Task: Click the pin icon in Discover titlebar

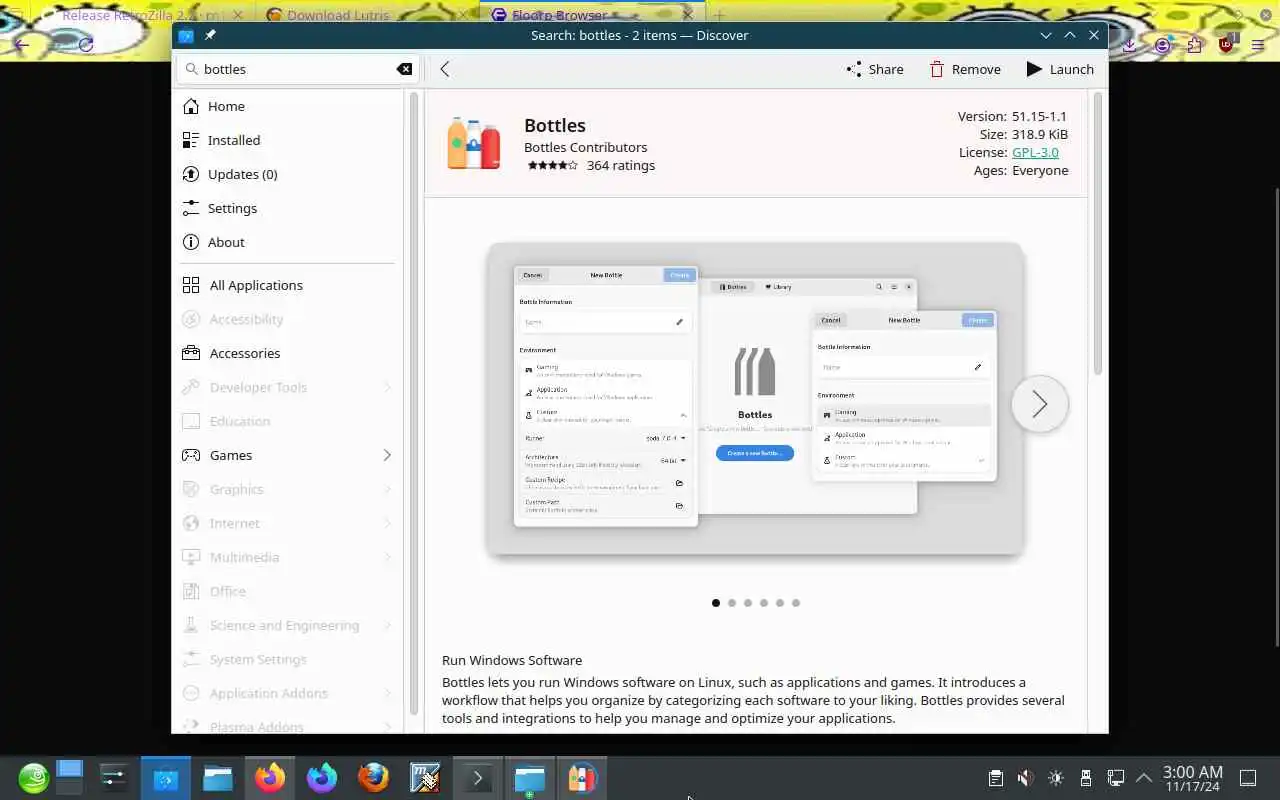Action: pyautogui.click(x=210, y=35)
